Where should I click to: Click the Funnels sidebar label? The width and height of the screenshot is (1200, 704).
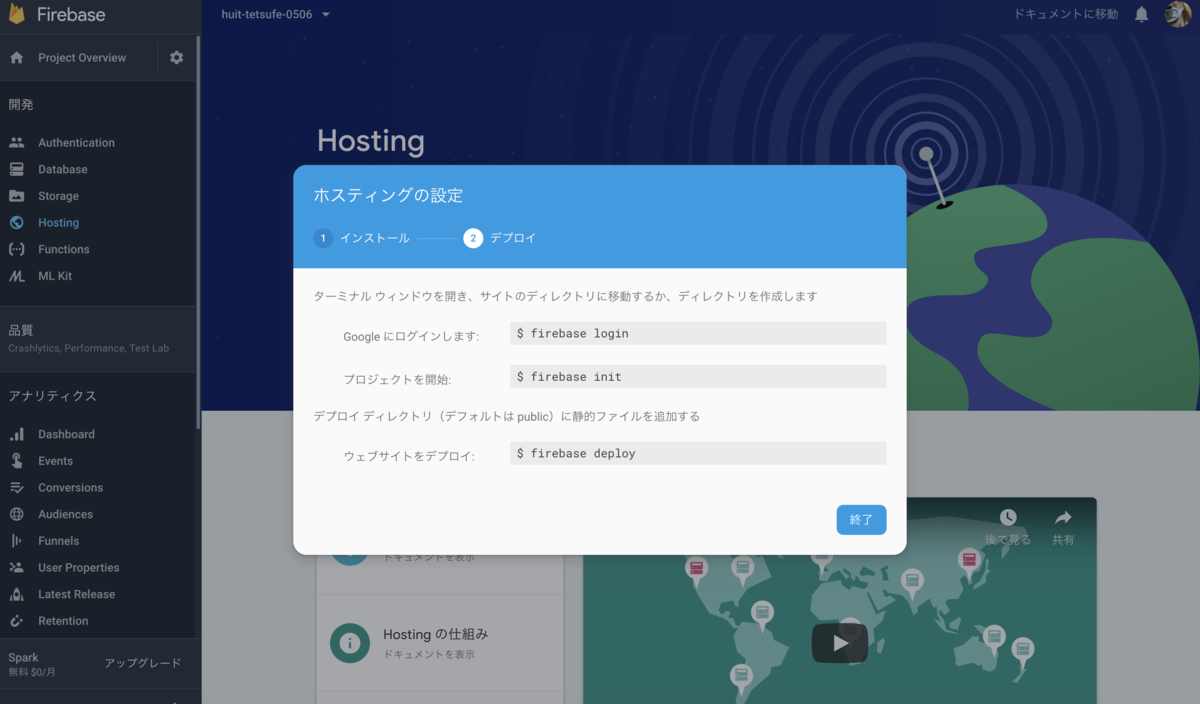(x=58, y=541)
